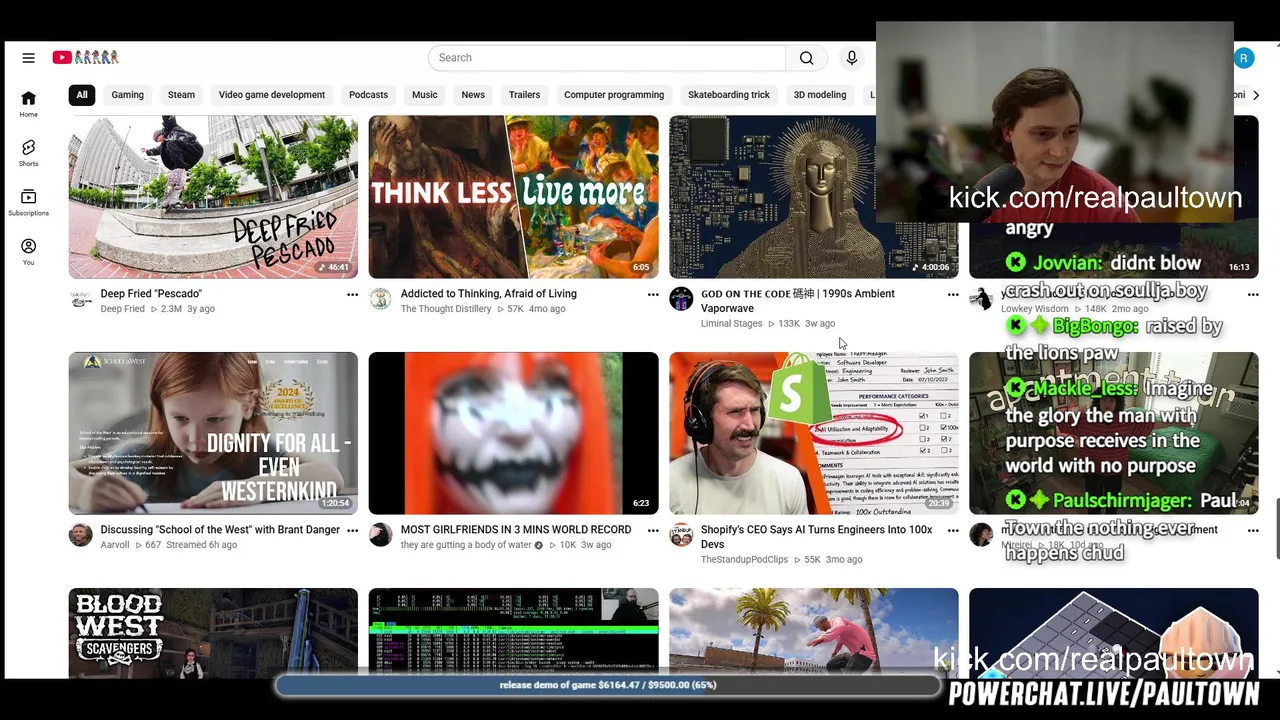
Task: Select the Music filter chip
Action: (425, 95)
